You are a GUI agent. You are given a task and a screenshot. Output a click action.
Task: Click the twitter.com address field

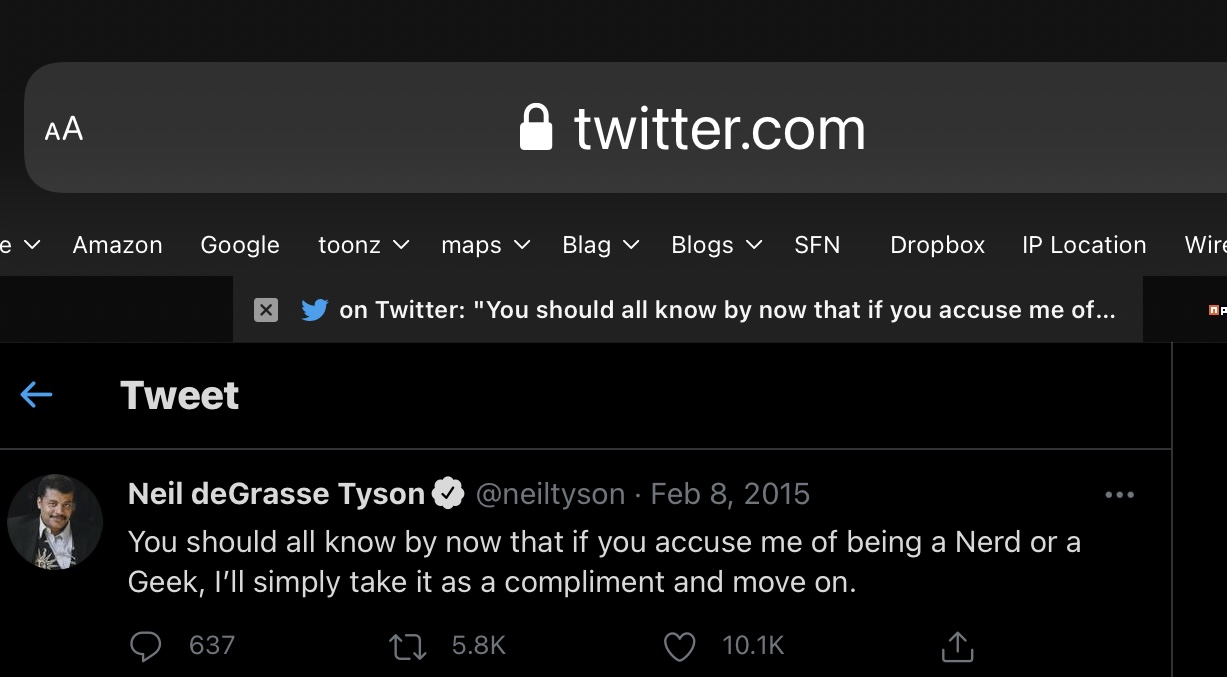[719, 129]
